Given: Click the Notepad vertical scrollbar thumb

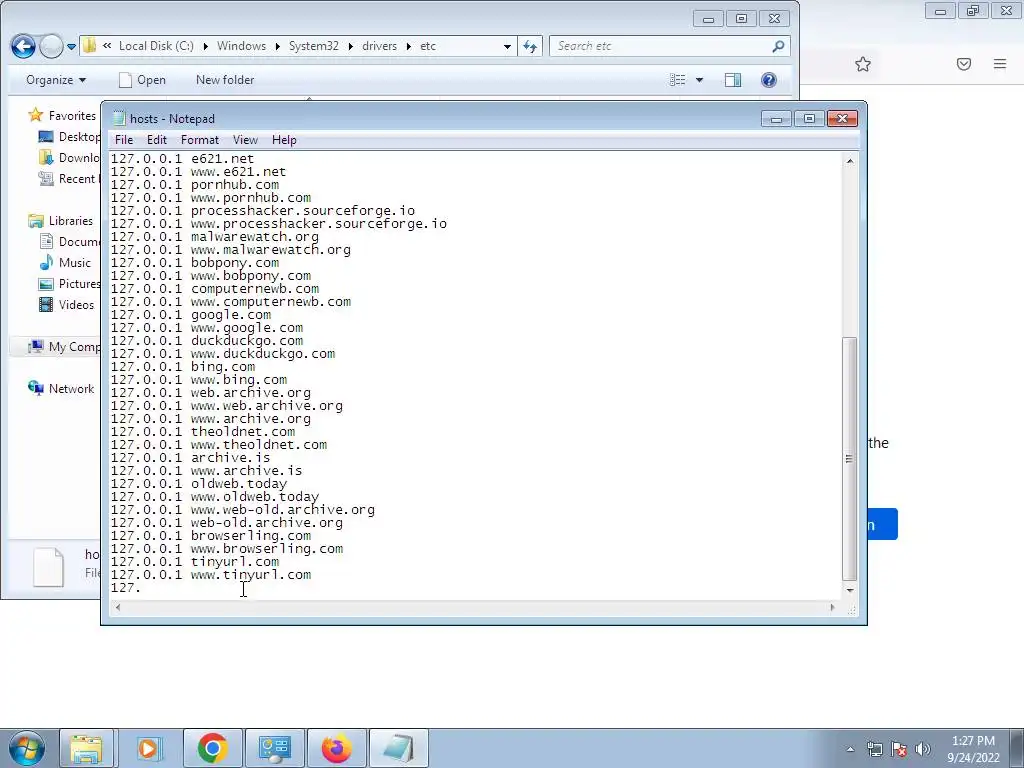Looking at the screenshot, I should [850, 459].
